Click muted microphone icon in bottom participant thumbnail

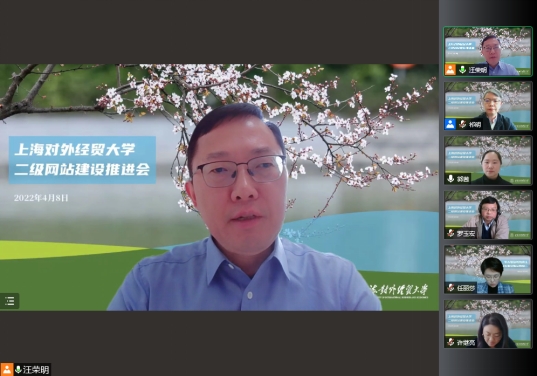point(451,342)
